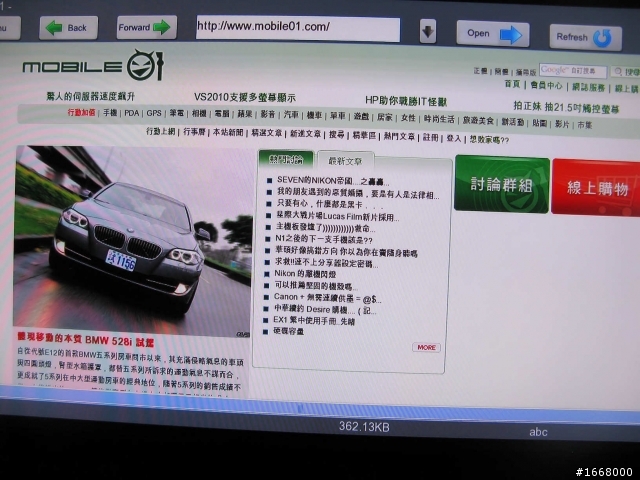Open the URL history dropdown arrow
Image resolution: width=640 pixels, height=480 pixels.
point(428,32)
